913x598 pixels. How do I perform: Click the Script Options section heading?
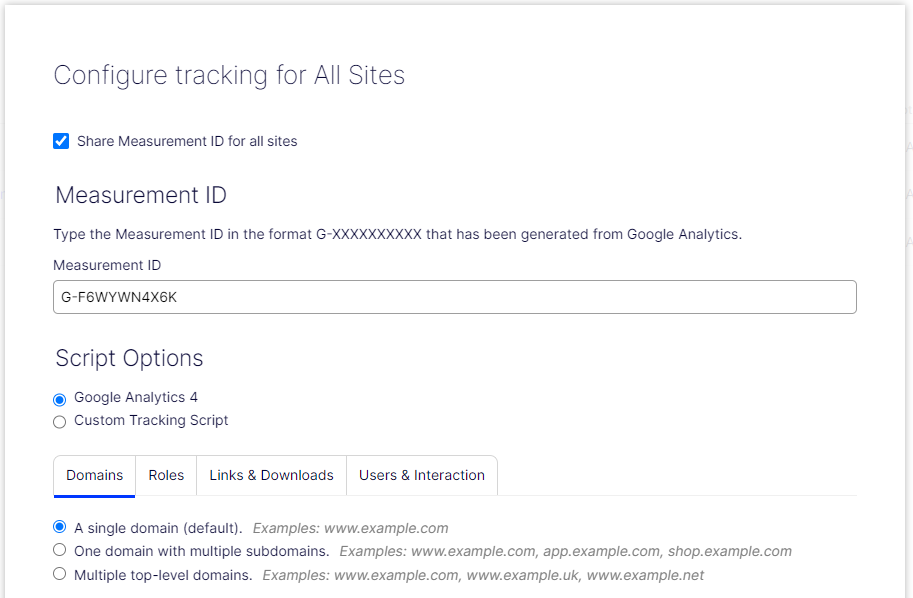point(129,358)
